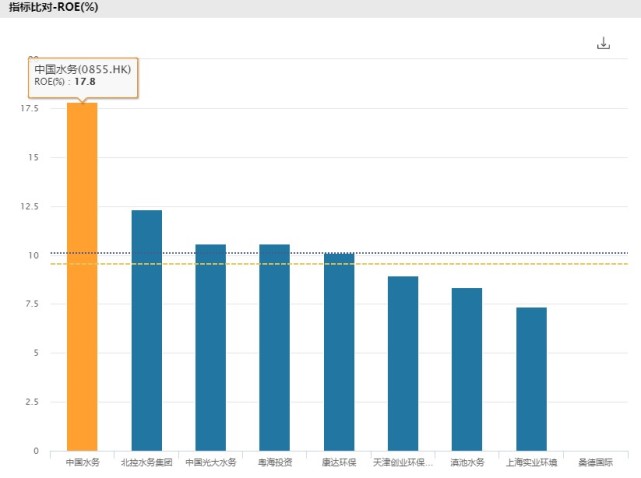Click the 康达环保 bar
The height and width of the screenshot is (478, 641).
tap(339, 352)
